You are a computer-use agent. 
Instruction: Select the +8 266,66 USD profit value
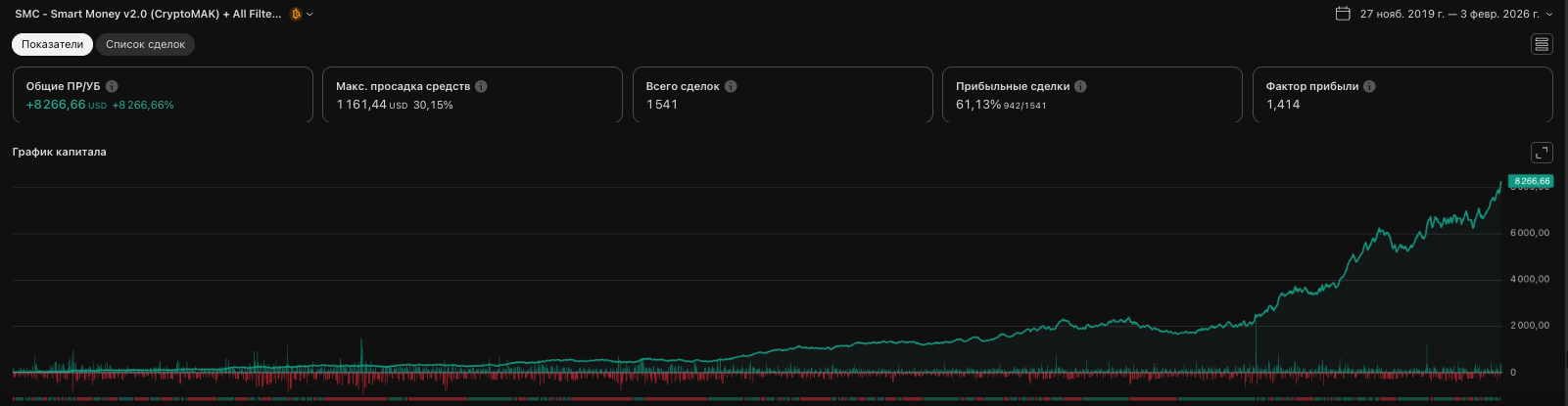(57, 105)
